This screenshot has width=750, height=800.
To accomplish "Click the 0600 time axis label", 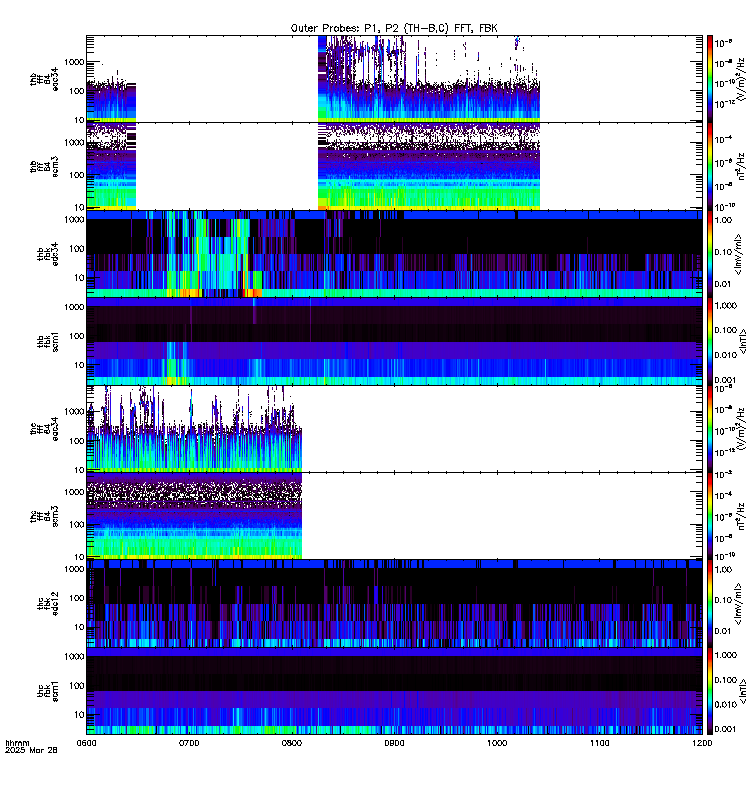I will pyautogui.click(x=86, y=743).
